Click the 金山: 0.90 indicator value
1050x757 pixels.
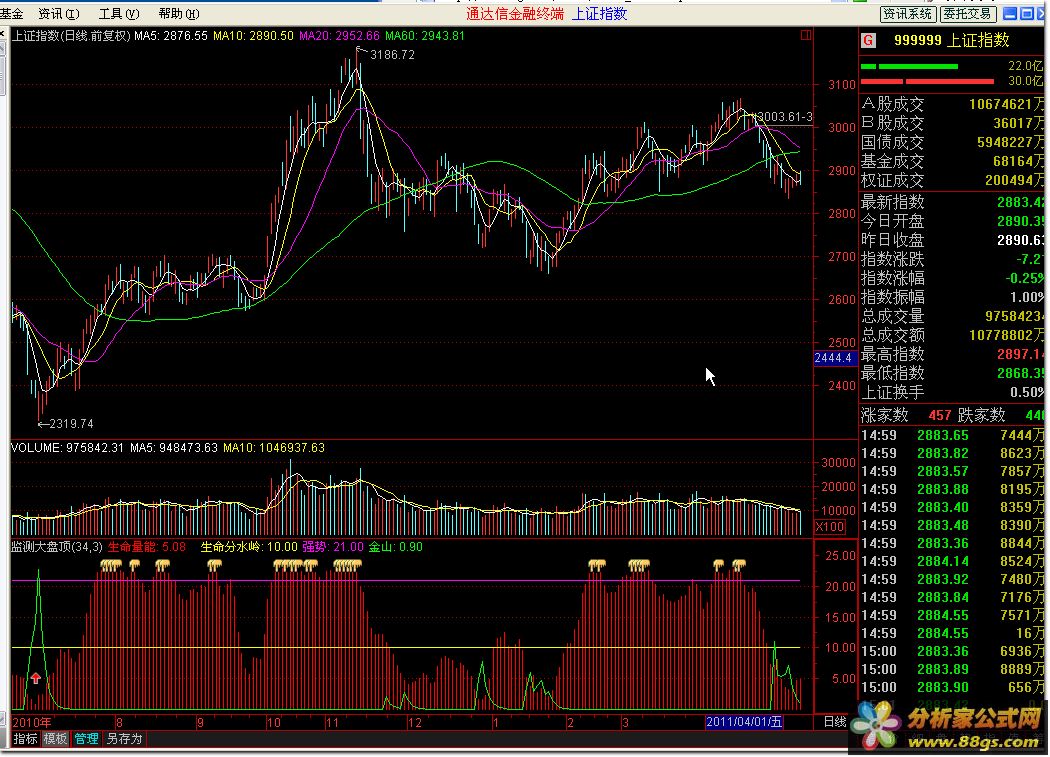pyautogui.click(x=395, y=547)
